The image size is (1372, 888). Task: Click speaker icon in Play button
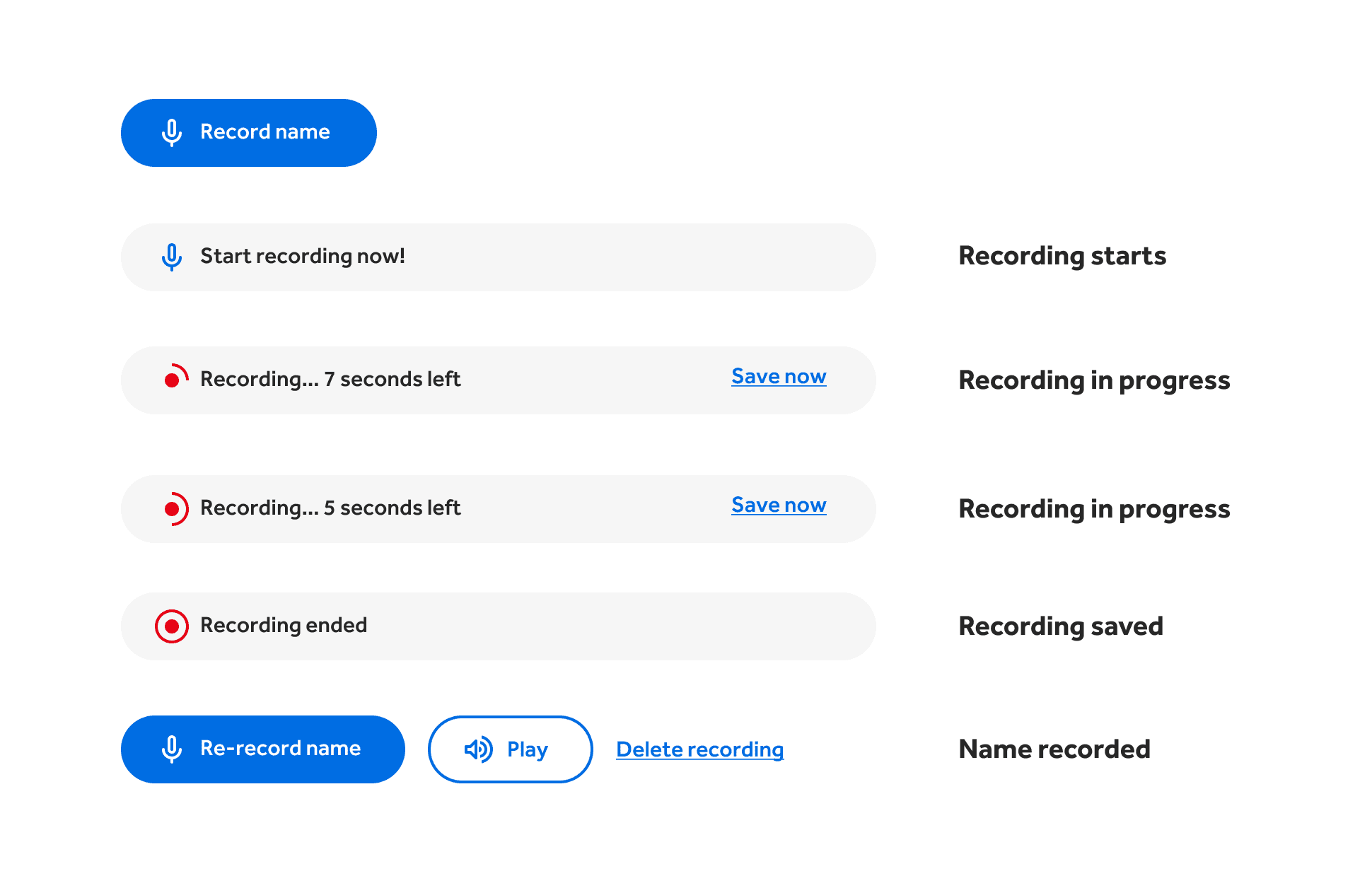point(479,749)
